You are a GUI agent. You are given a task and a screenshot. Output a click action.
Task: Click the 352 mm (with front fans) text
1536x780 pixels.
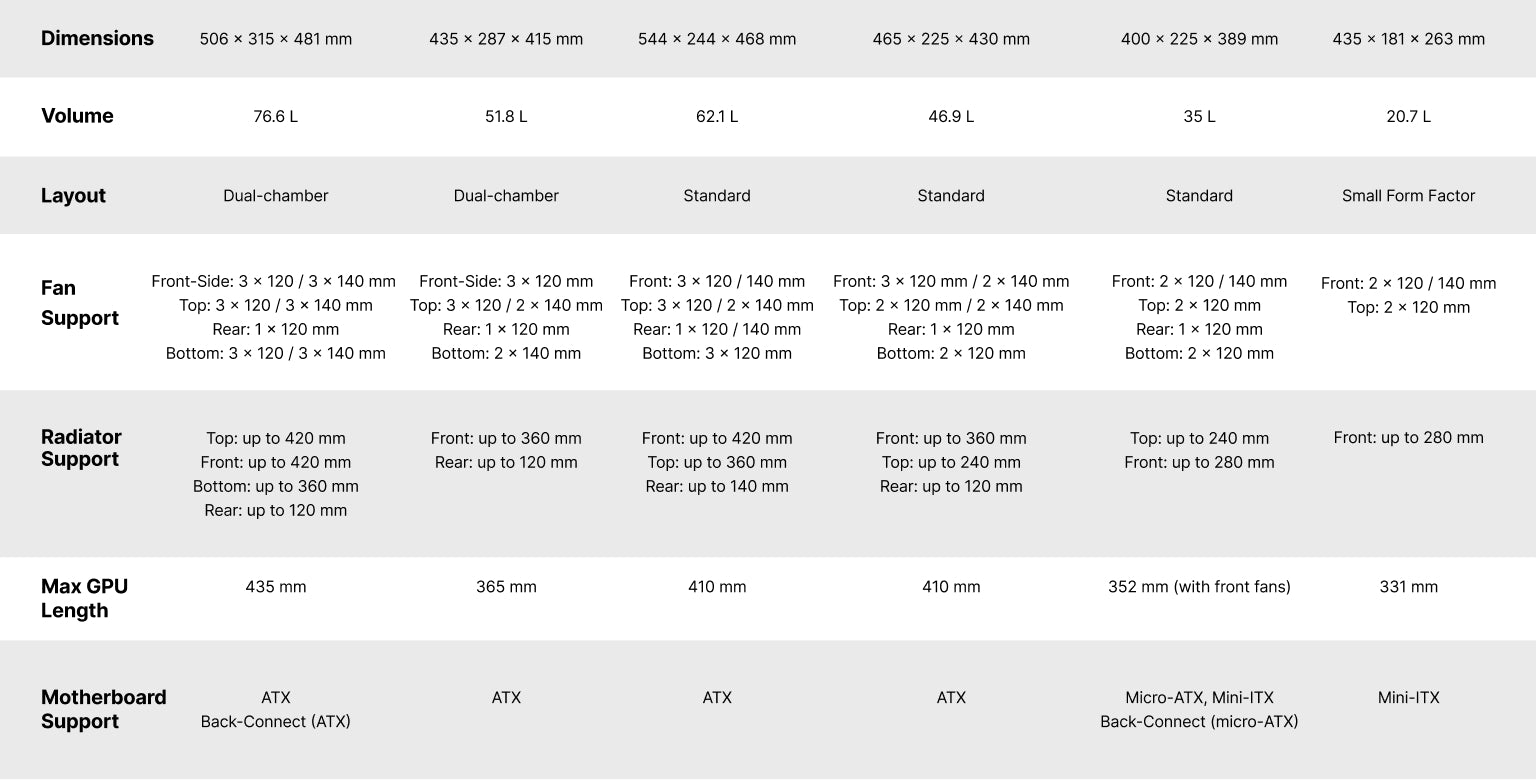[x=1199, y=587]
